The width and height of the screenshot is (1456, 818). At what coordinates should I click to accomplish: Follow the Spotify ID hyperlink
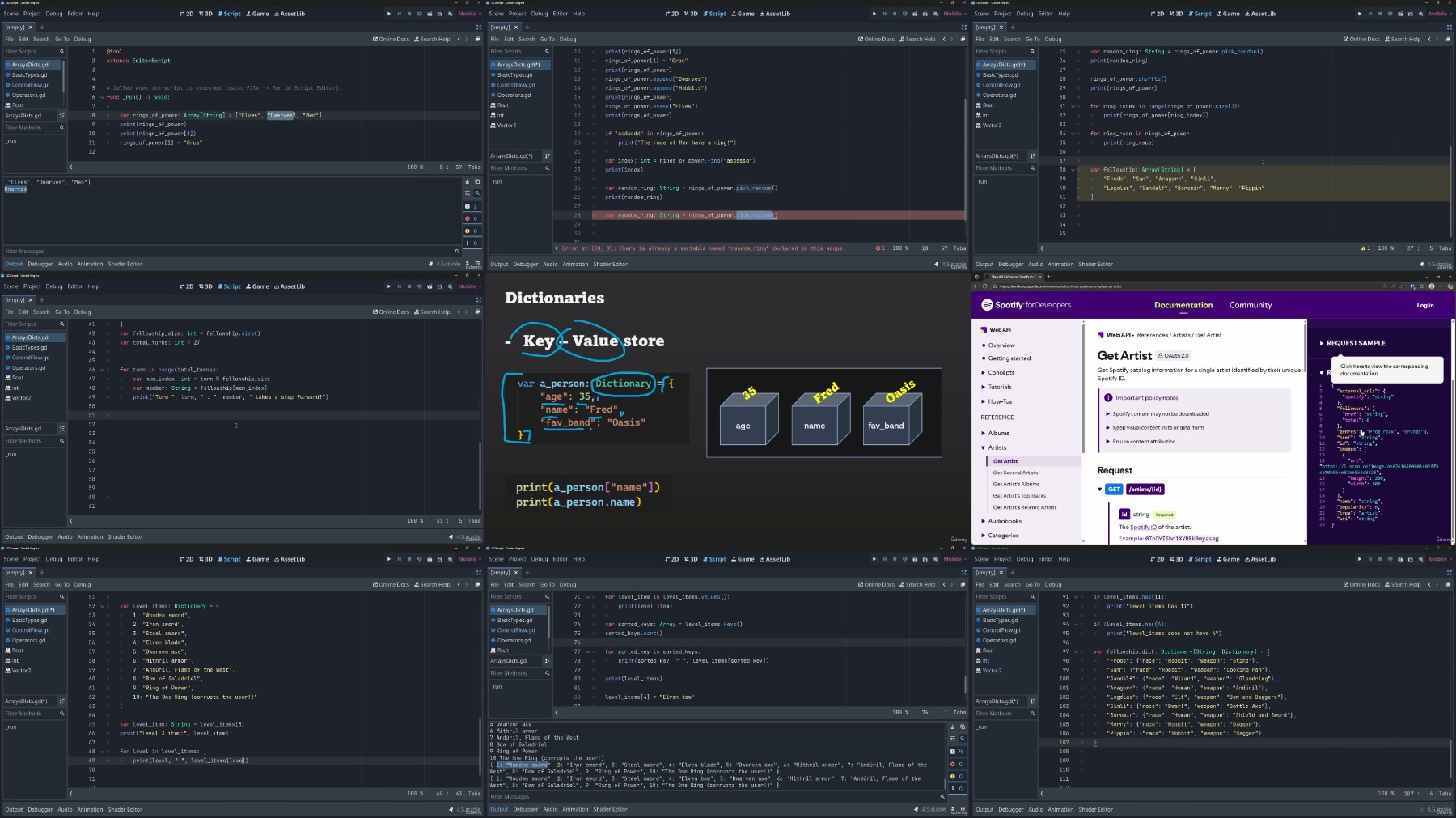[x=1144, y=527]
